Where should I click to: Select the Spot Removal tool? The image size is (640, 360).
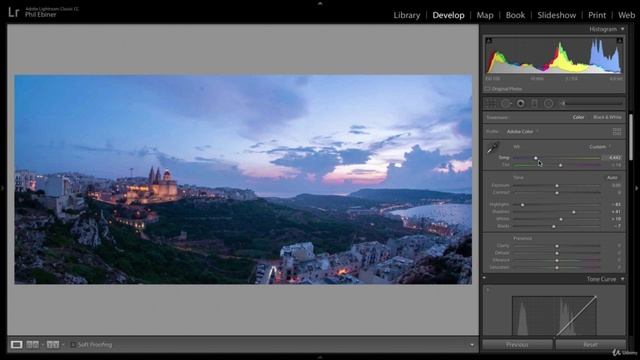pyautogui.click(x=506, y=104)
